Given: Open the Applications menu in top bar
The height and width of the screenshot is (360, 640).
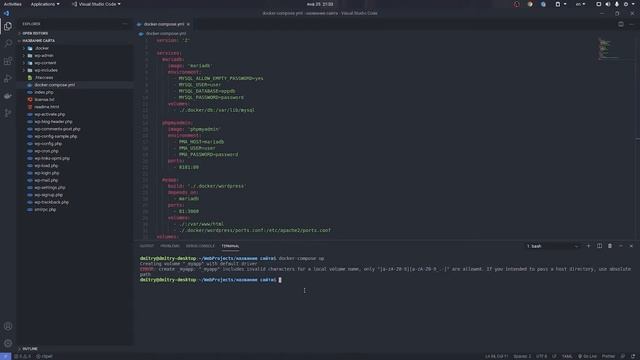Looking at the screenshot, I should click(45, 4).
